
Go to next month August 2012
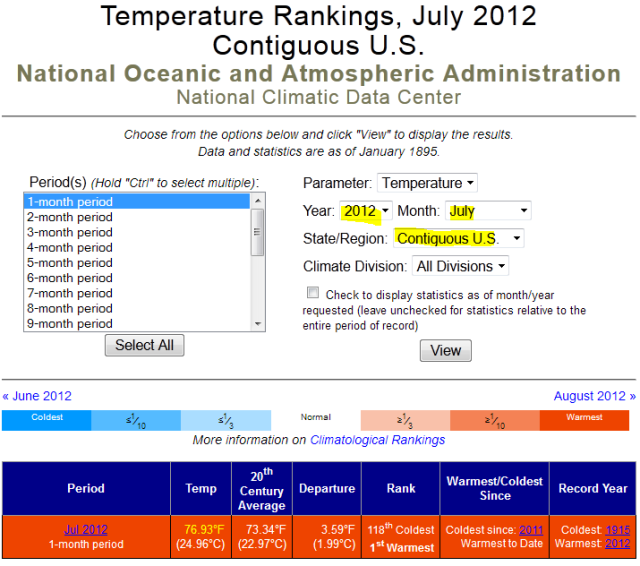pyautogui.click(x=595, y=396)
